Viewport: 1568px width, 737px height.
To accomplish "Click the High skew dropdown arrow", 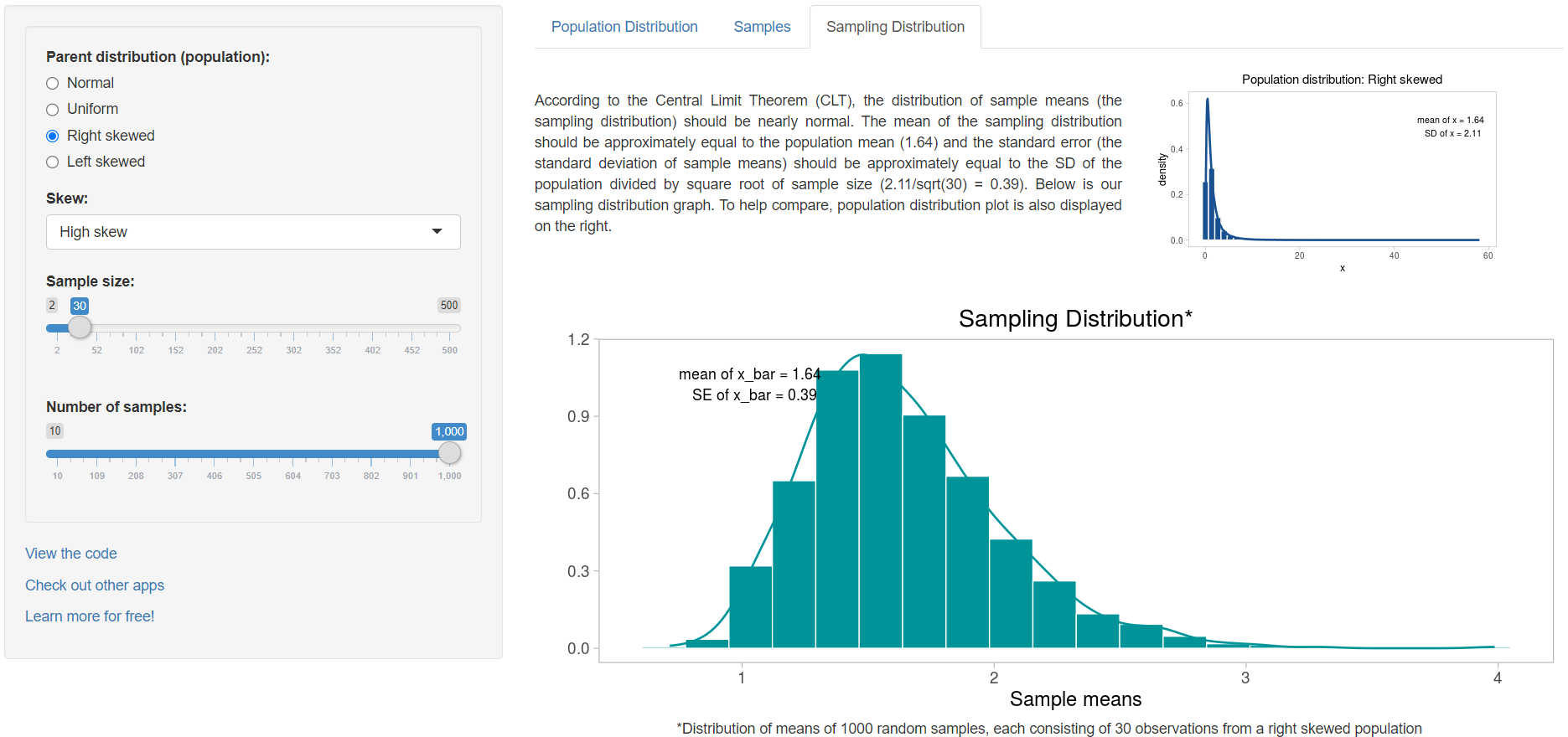I will click(x=437, y=232).
